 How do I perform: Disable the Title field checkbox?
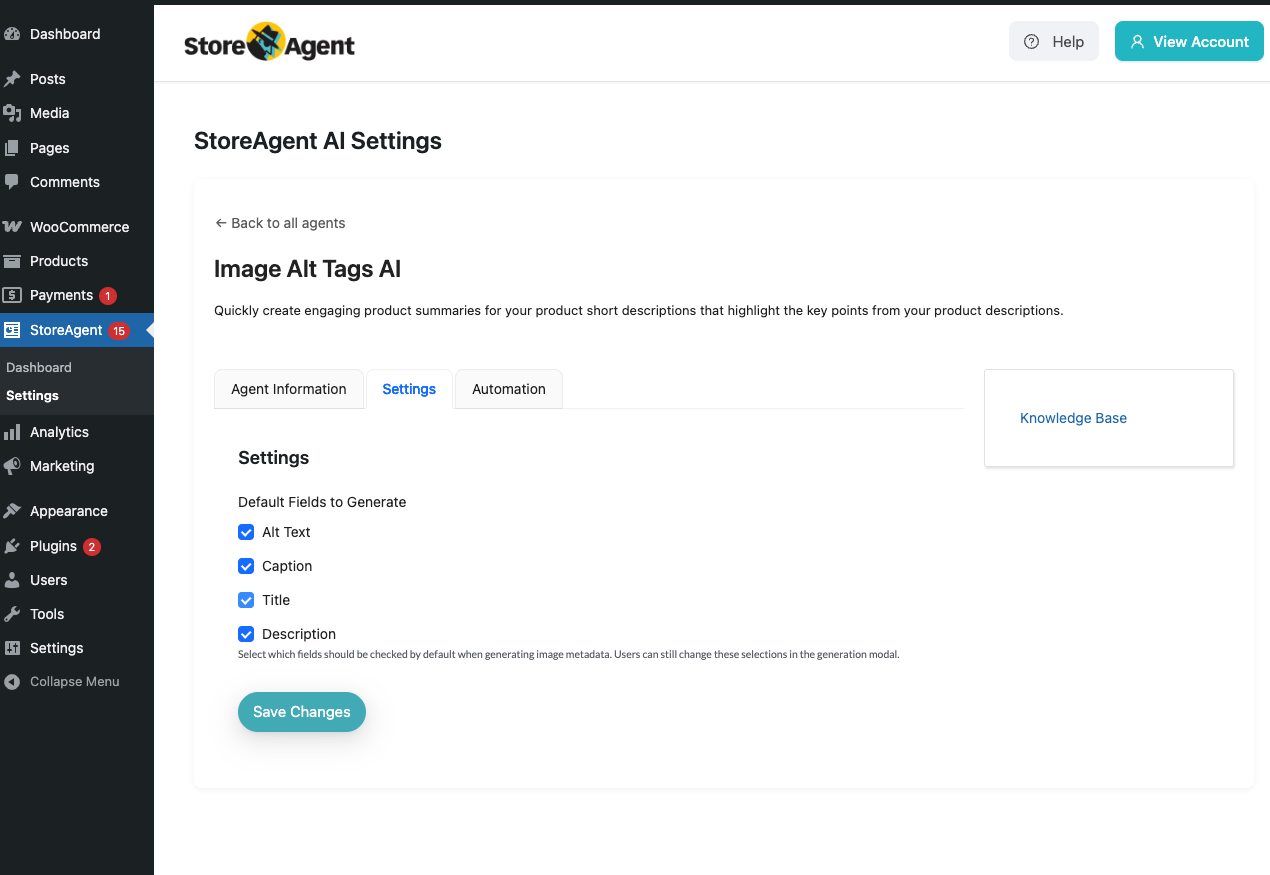coord(246,600)
